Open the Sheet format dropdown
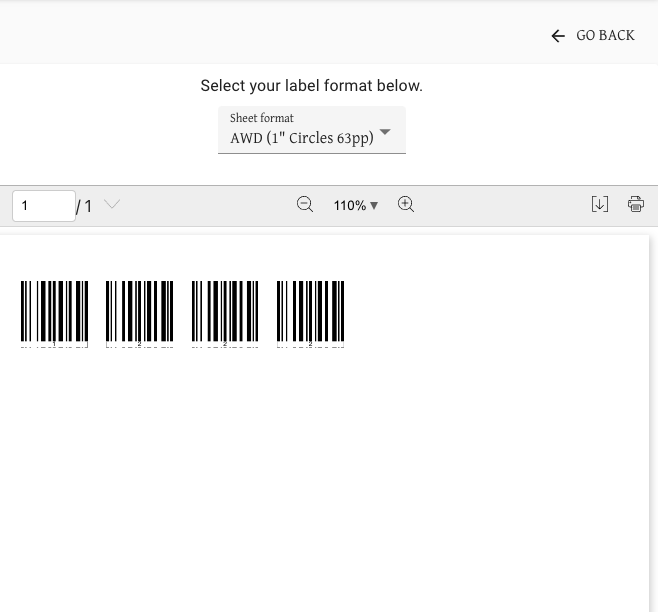658x612 pixels. 312,130
